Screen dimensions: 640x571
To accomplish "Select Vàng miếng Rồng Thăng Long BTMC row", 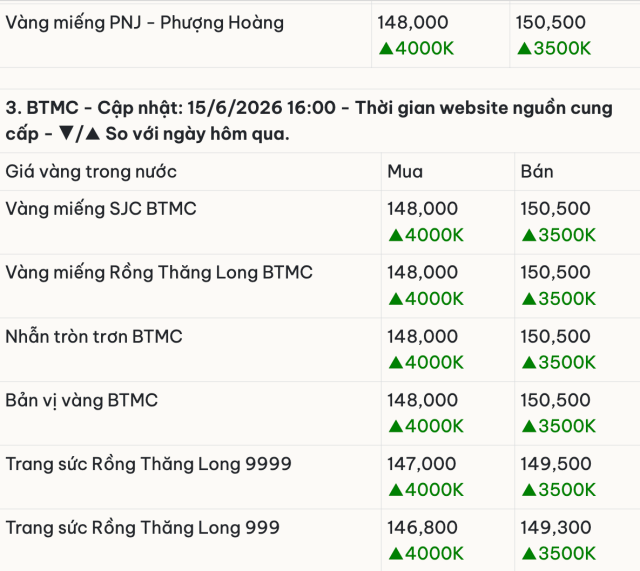I will (320, 286).
